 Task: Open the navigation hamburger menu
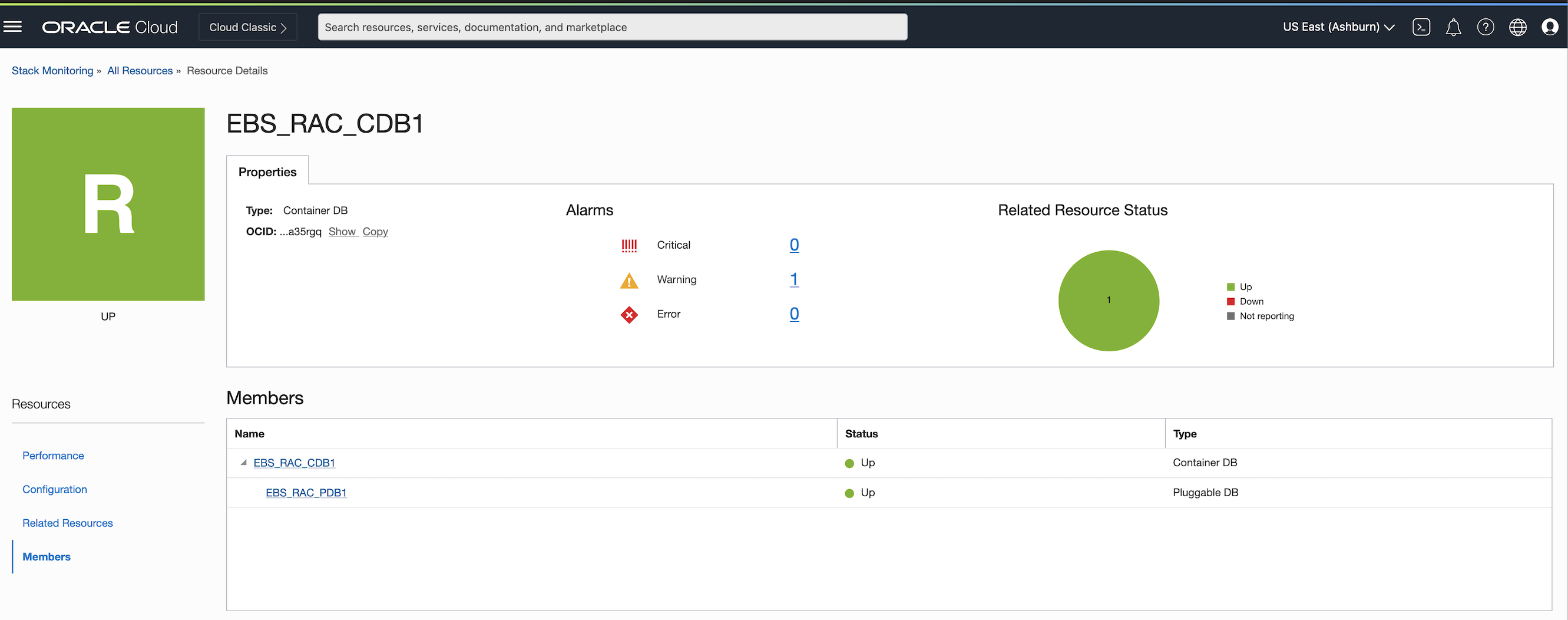(13, 26)
